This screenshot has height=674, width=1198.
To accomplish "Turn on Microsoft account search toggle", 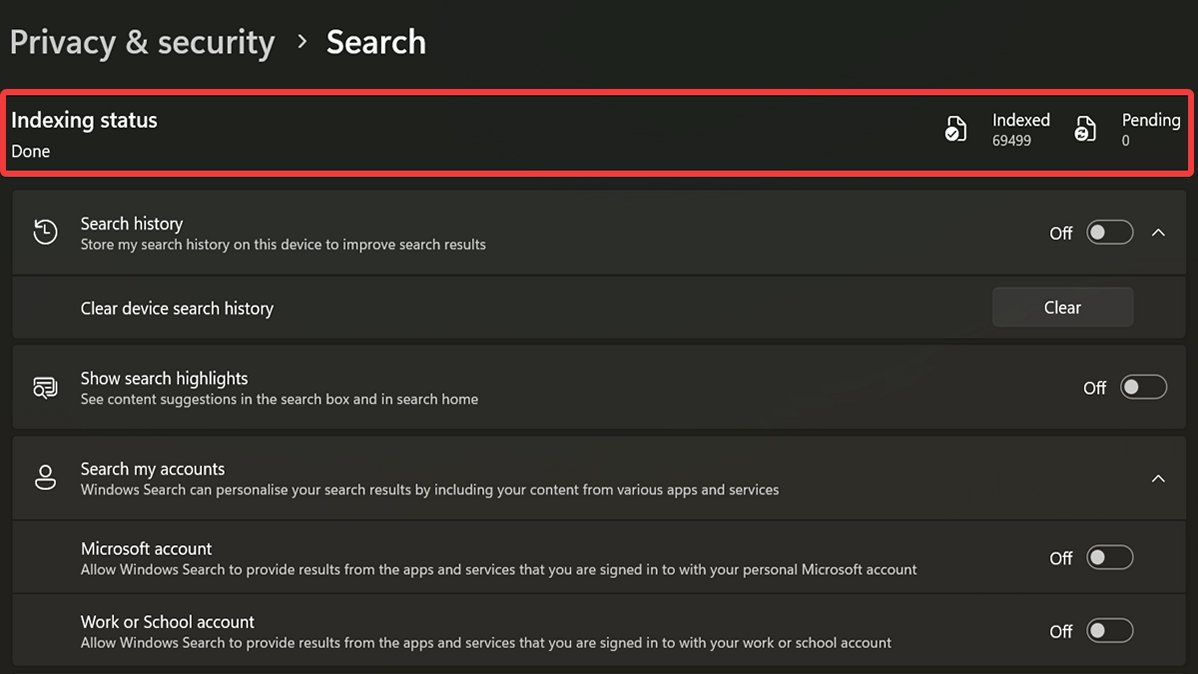I will (x=1110, y=558).
